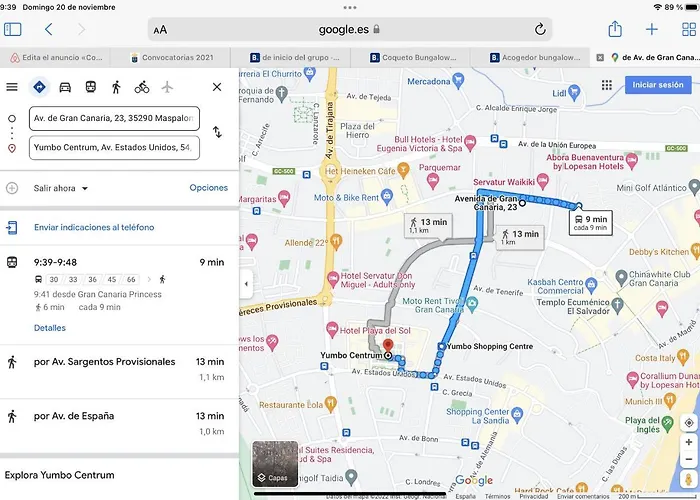Activate Street View pegman
The image size is (700, 500).
[689, 479]
